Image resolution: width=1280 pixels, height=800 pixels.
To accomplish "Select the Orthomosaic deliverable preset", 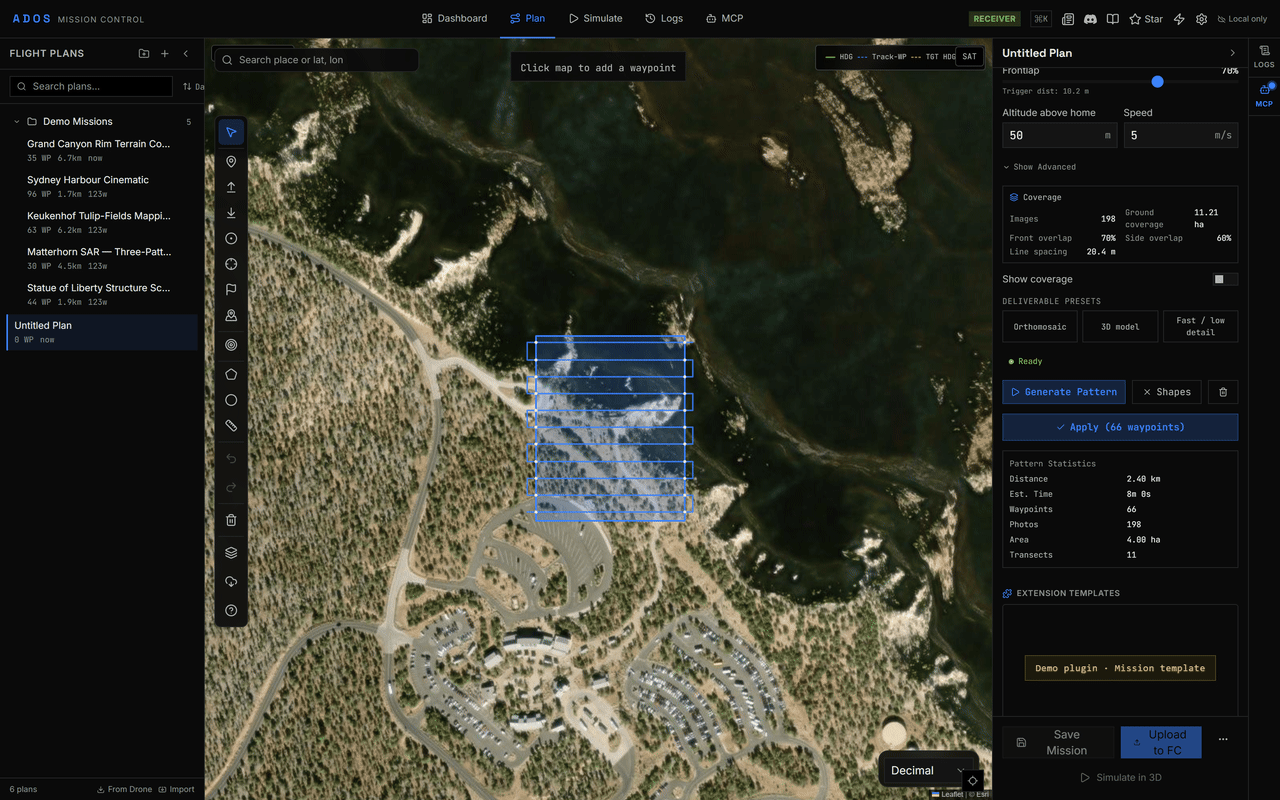I will (1040, 326).
